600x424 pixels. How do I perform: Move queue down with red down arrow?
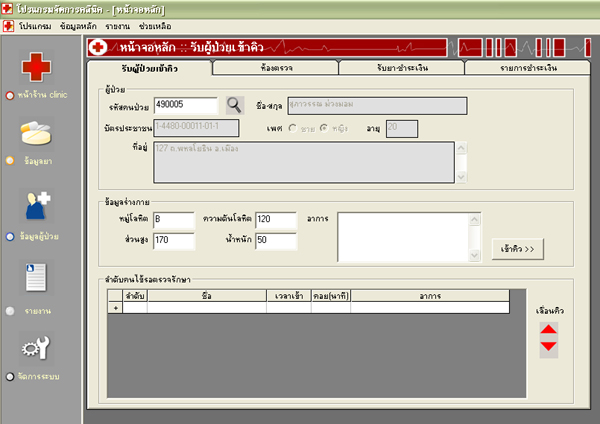click(548, 347)
